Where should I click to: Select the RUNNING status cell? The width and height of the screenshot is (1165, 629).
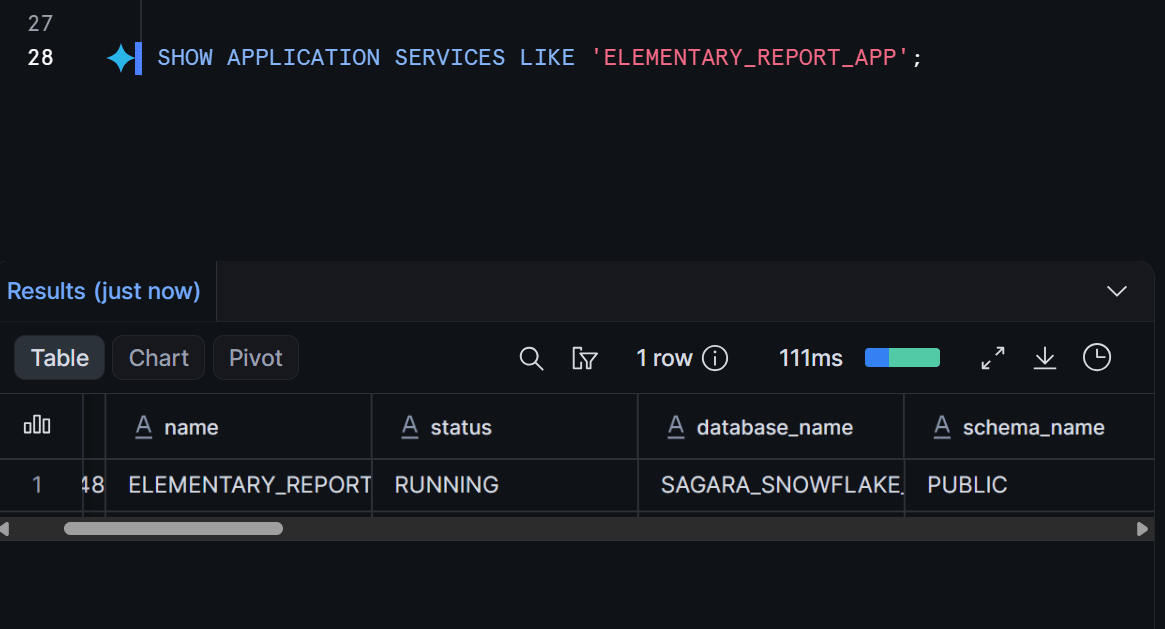tap(504, 485)
